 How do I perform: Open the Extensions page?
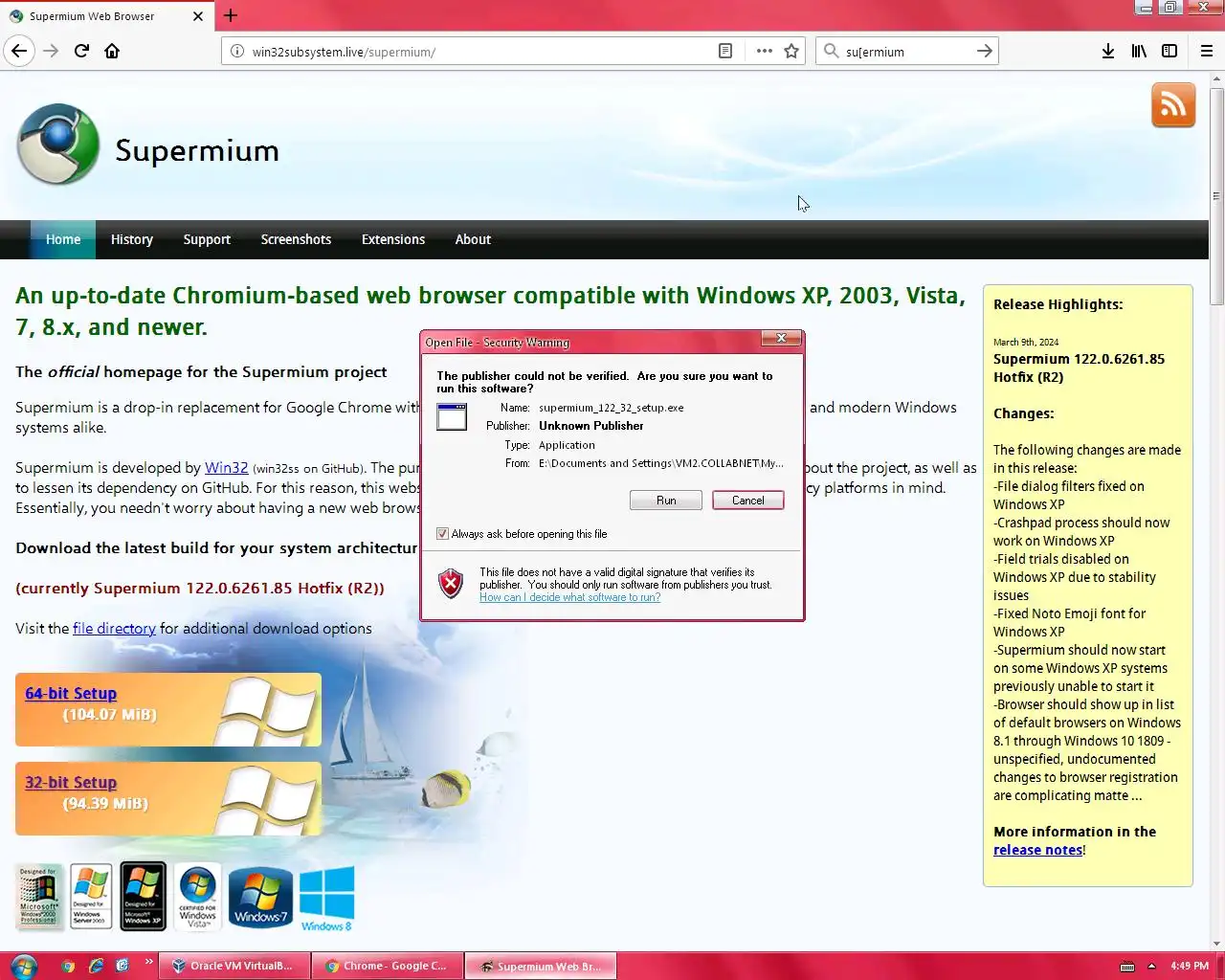point(393,239)
